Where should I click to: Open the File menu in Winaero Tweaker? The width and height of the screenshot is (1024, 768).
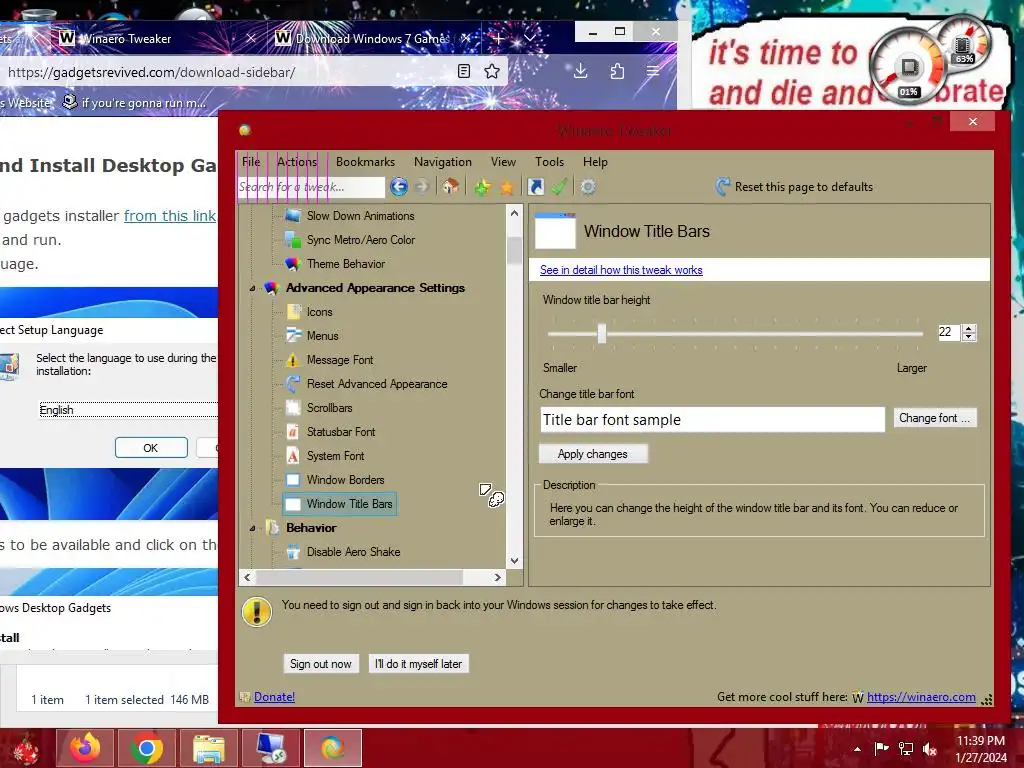tap(251, 161)
